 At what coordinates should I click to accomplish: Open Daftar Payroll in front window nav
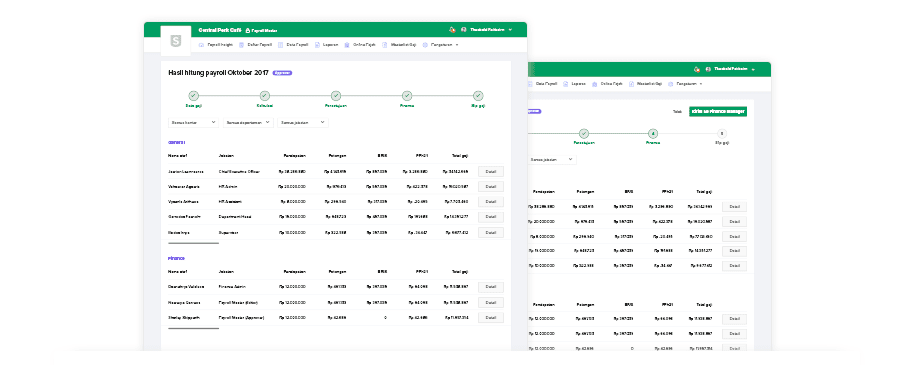click(x=255, y=45)
